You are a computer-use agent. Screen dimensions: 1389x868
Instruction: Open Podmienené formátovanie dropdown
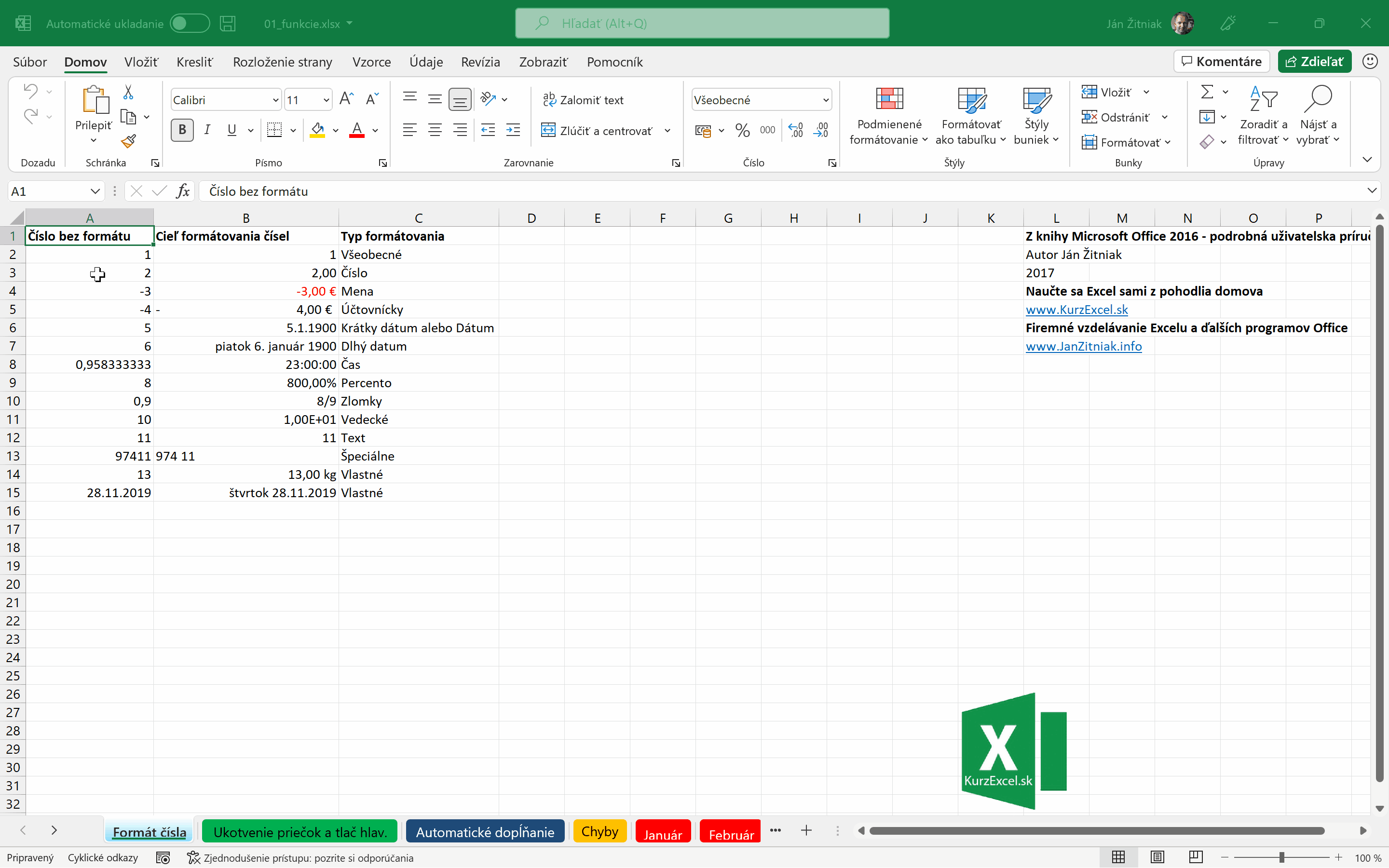(888, 117)
